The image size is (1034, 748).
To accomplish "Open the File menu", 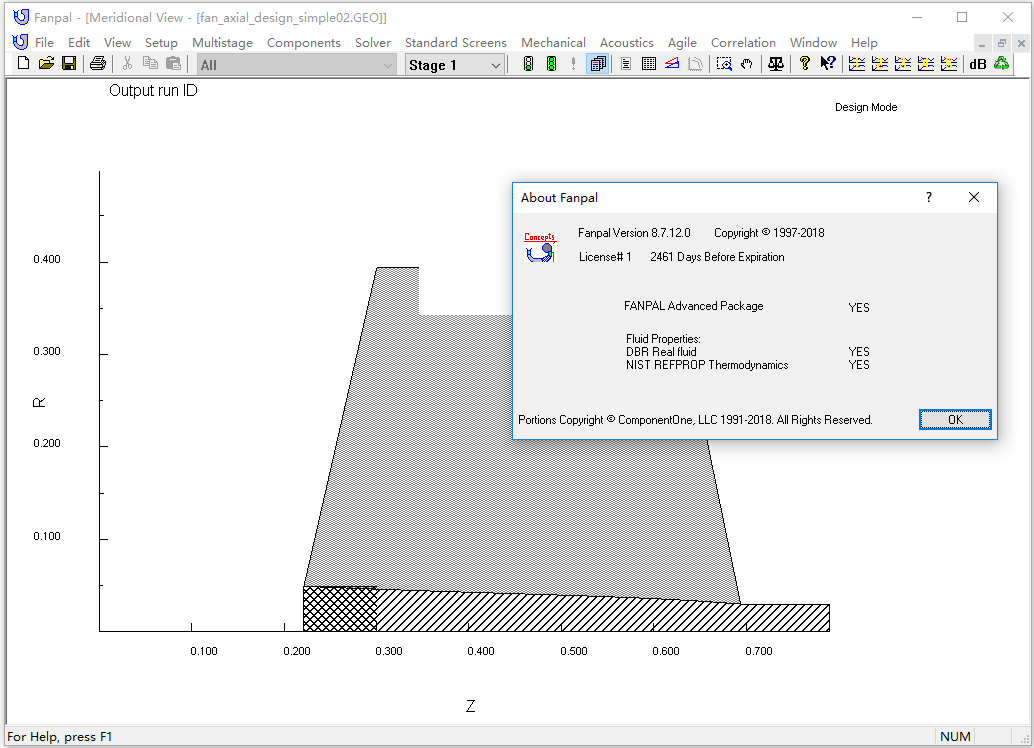I will (x=44, y=42).
